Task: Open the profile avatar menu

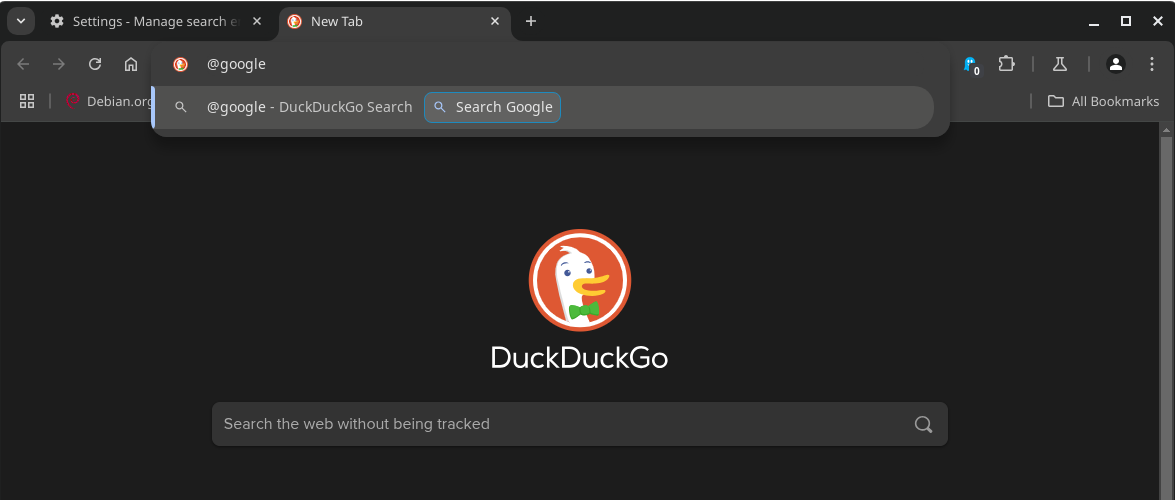Action: pyautogui.click(x=1116, y=64)
